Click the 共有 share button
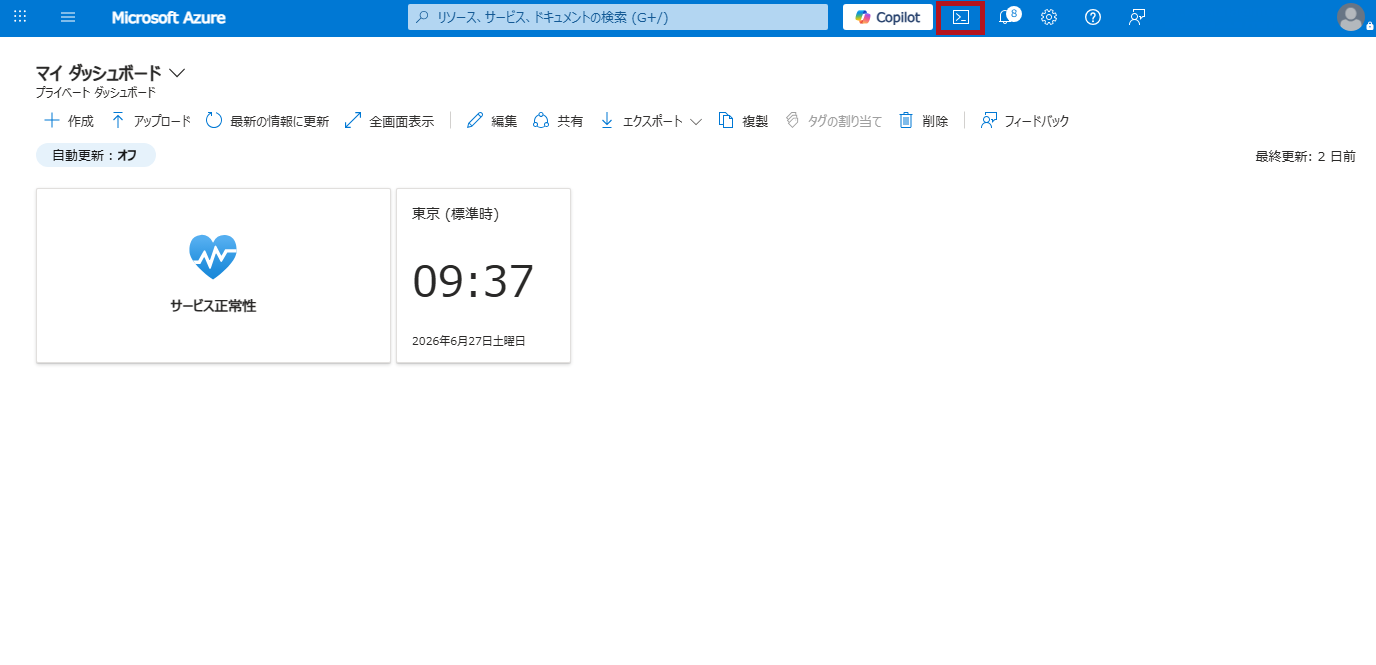This screenshot has width=1376, height=665. point(558,121)
